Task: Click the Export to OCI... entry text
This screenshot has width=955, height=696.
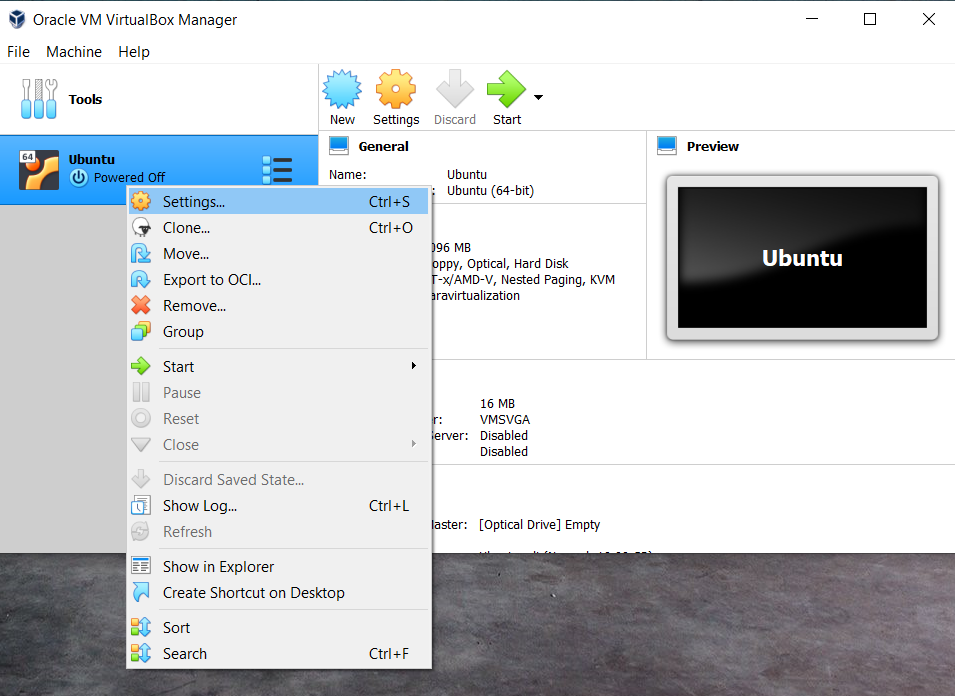Action: 212,280
